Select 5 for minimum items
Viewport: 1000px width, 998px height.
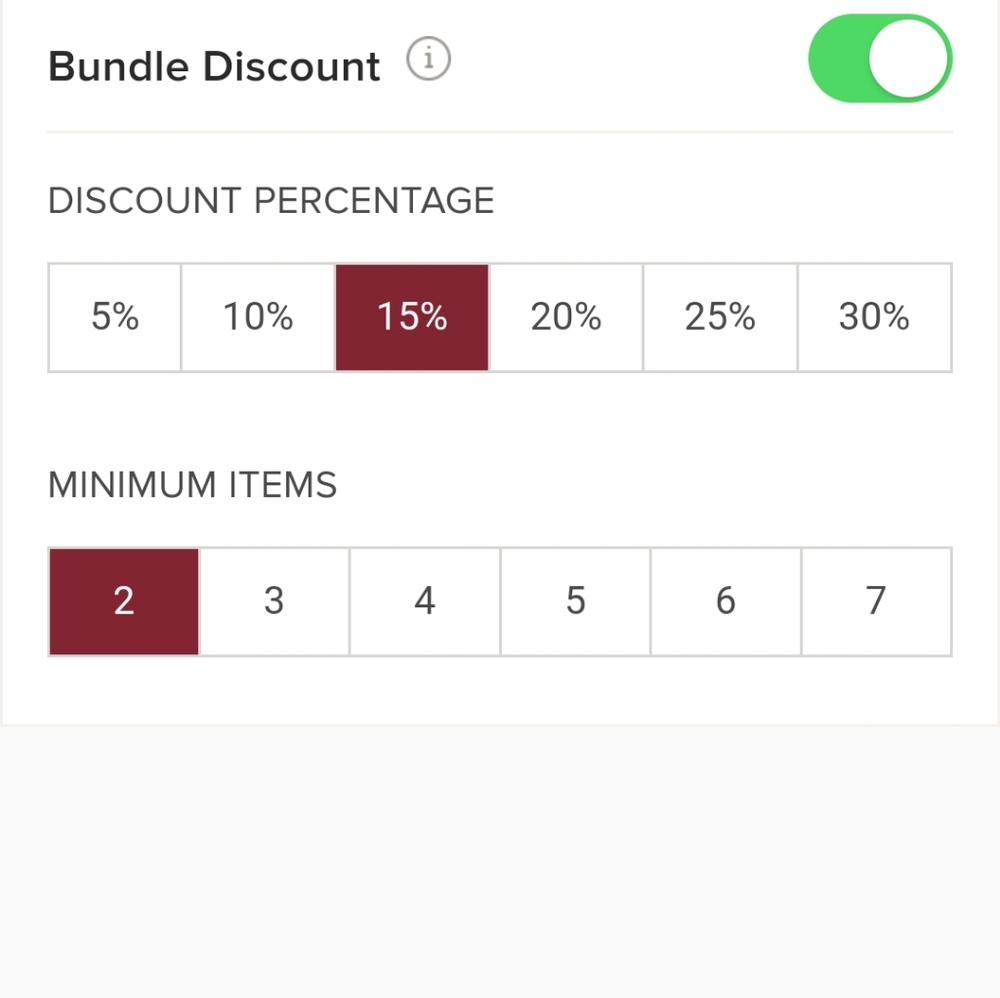575,601
